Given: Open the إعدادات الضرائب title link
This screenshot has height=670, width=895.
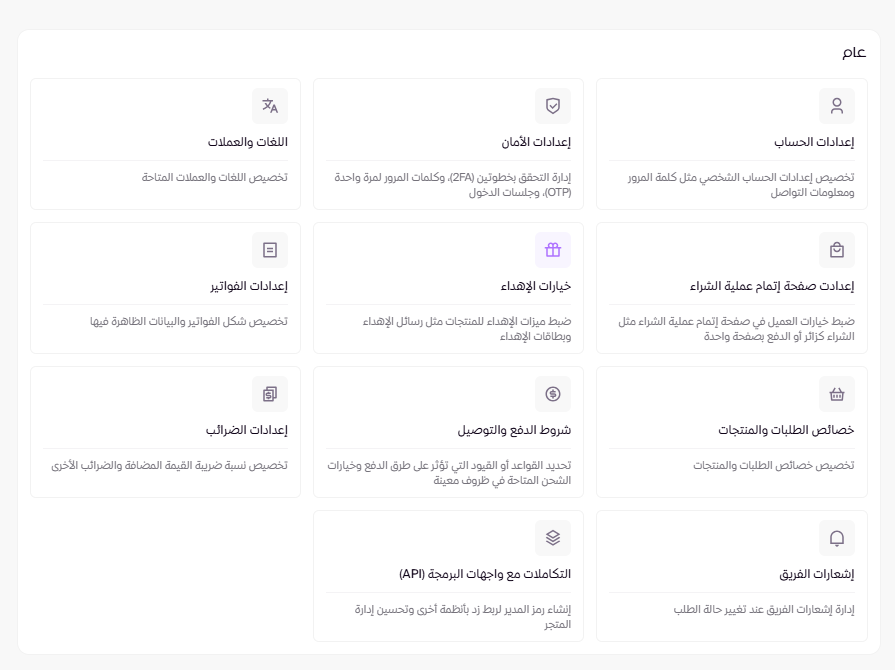Looking at the screenshot, I should point(247,430).
